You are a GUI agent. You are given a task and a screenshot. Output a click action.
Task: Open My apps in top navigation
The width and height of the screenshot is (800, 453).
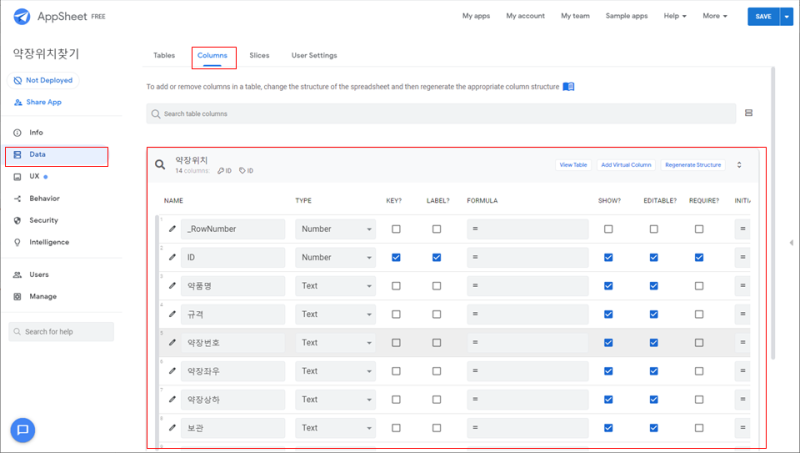pyautogui.click(x=476, y=16)
